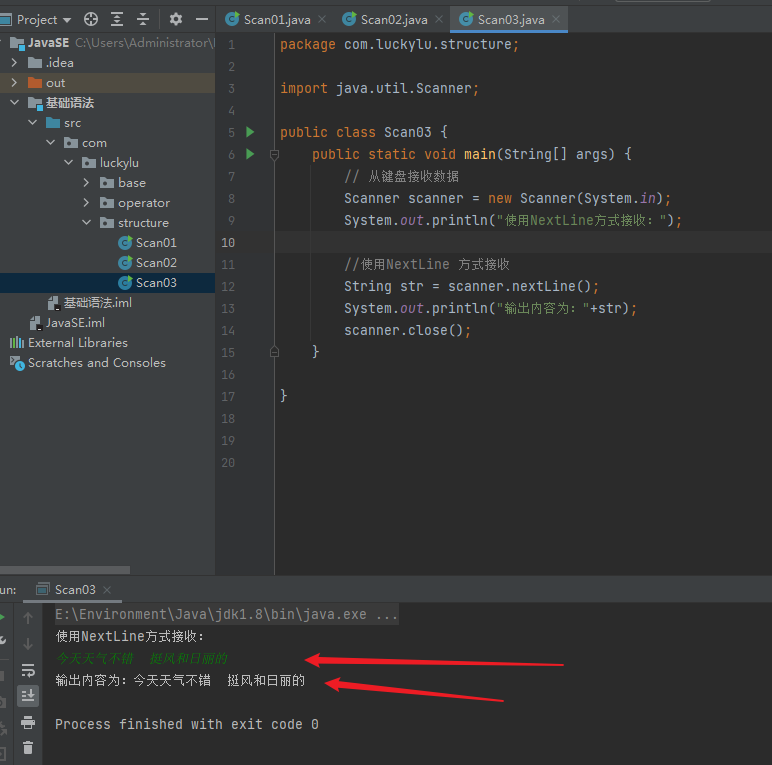Click the import java.util.Scanner line
Screen dimensions: 772x765
pyautogui.click(x=379, y=88)
